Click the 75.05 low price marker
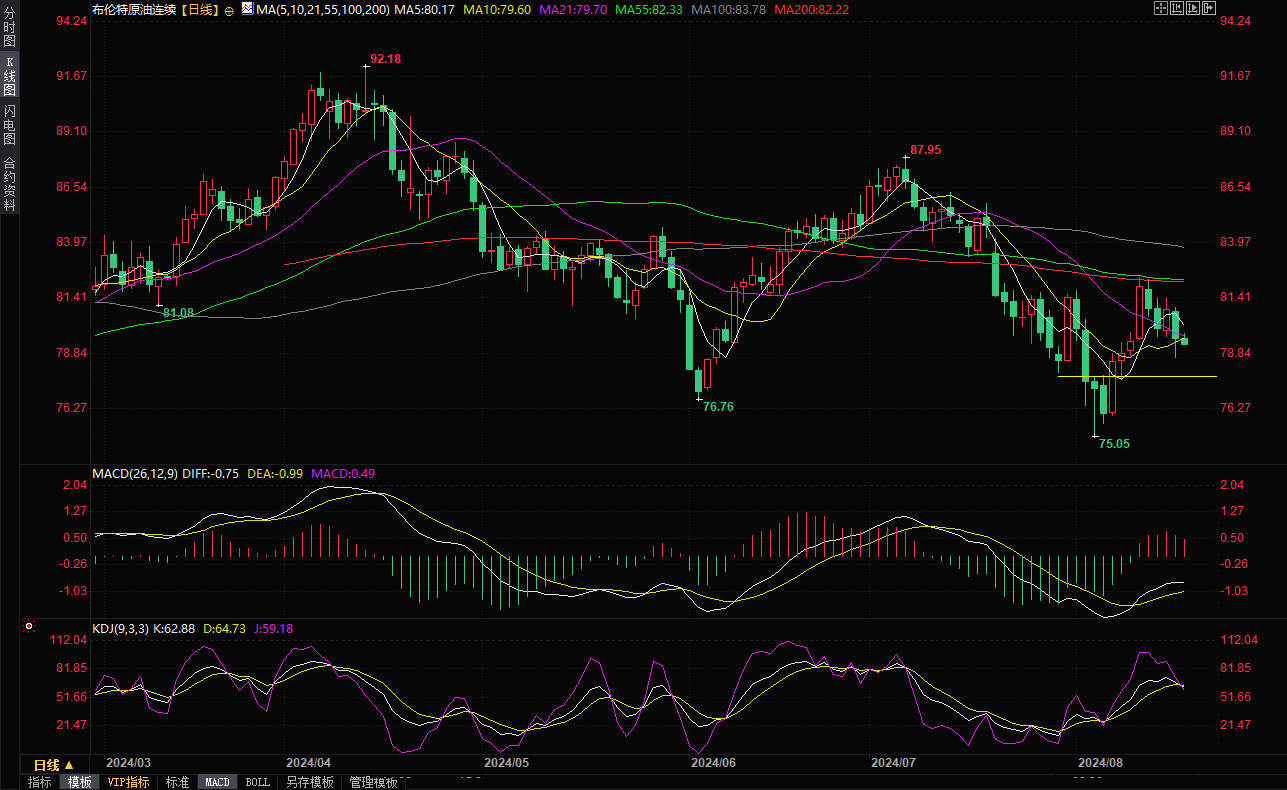The height and width of the screenshot is (790, 1287). [x=1114, y=443]
